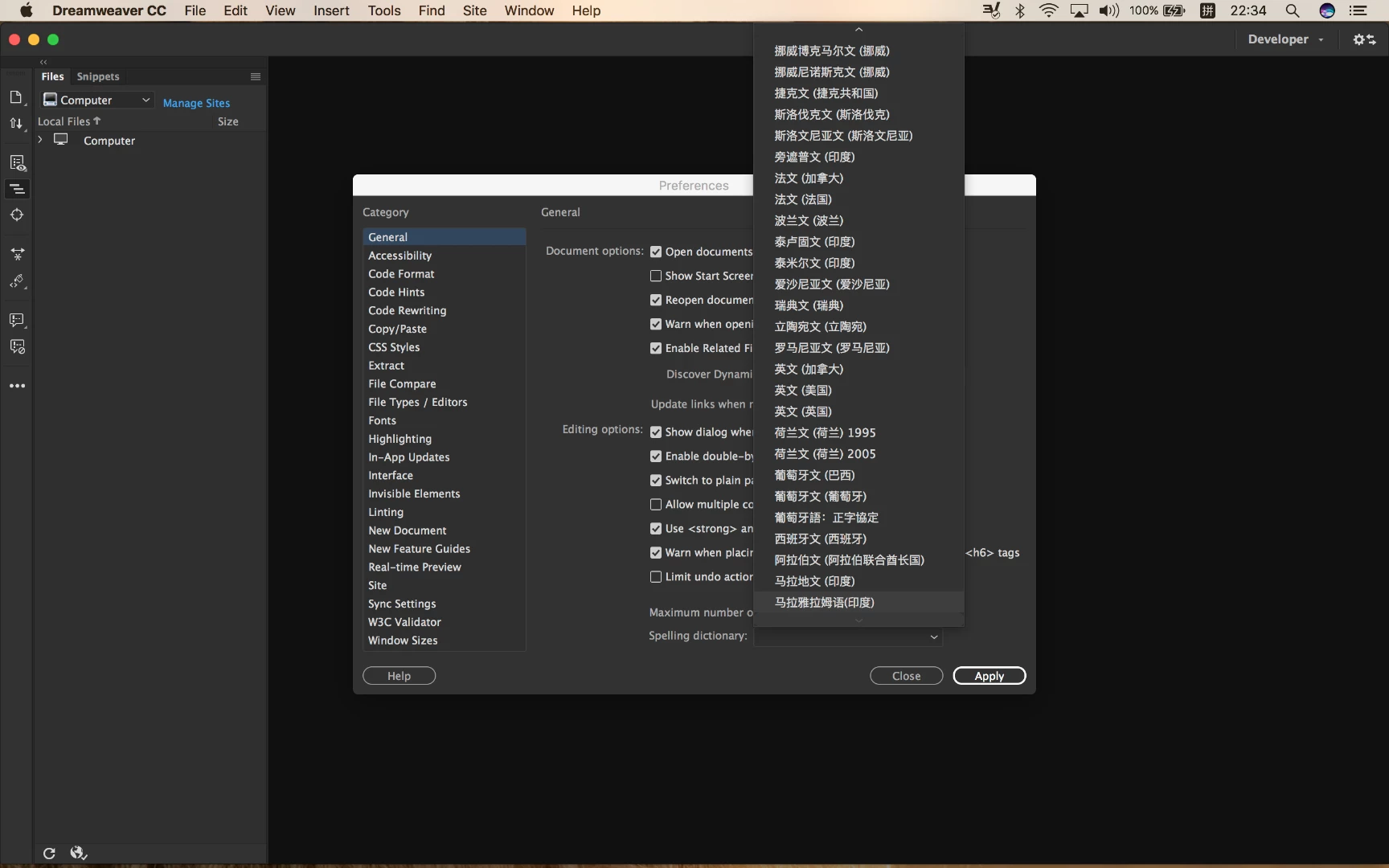Screen dimensions: 1389x868
Task: Toggle Reopen documents checkbox
Action: pyautogui.click(x=656, y=300)
